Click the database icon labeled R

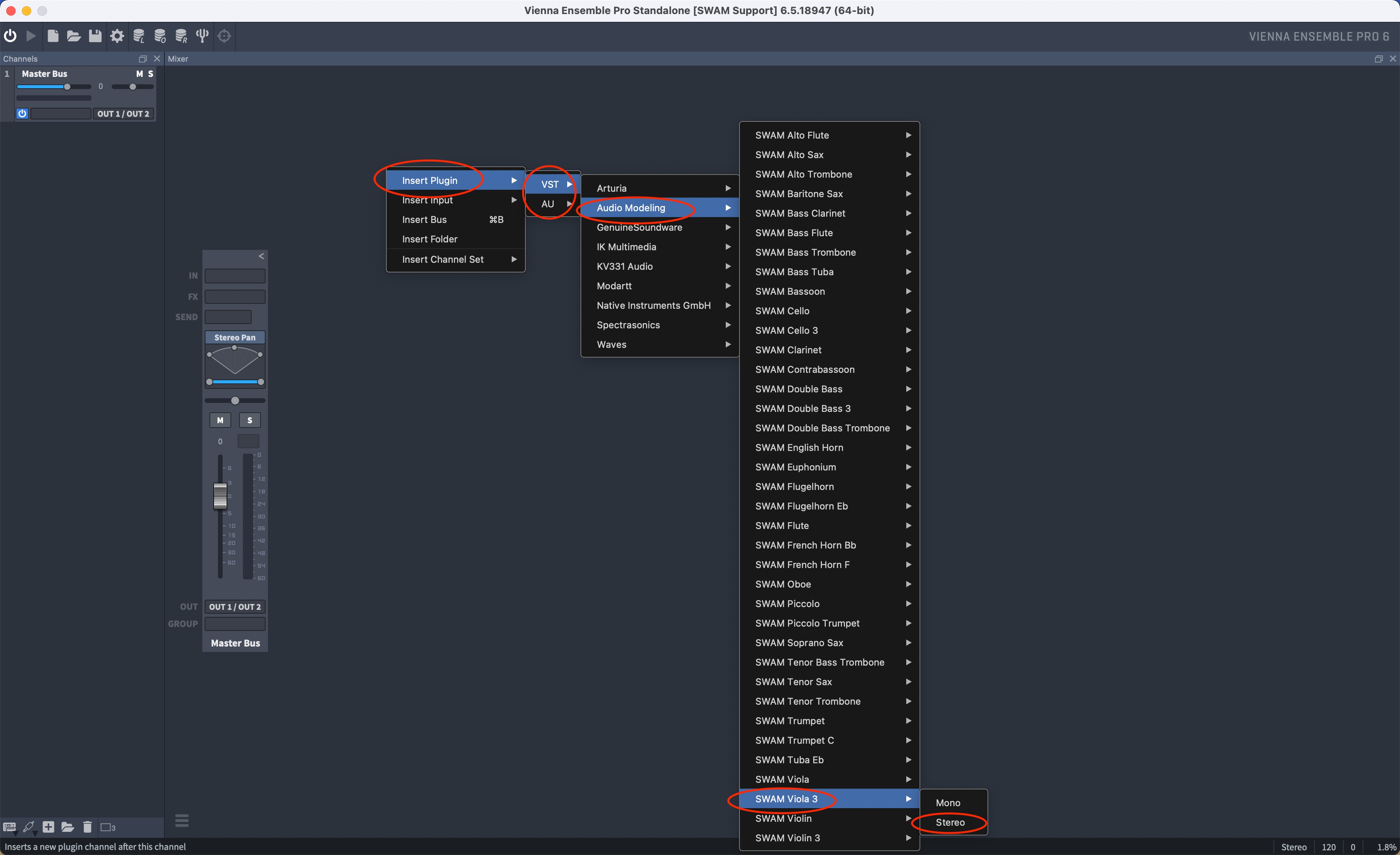click(181, 36)
